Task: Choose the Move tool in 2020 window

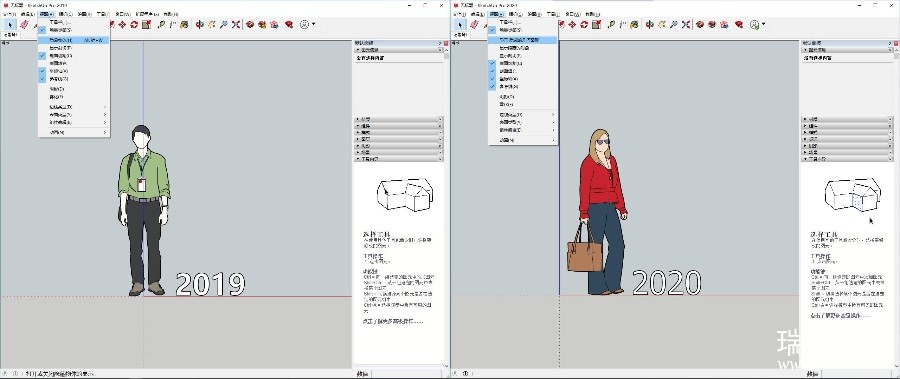Action: [572, 25]
